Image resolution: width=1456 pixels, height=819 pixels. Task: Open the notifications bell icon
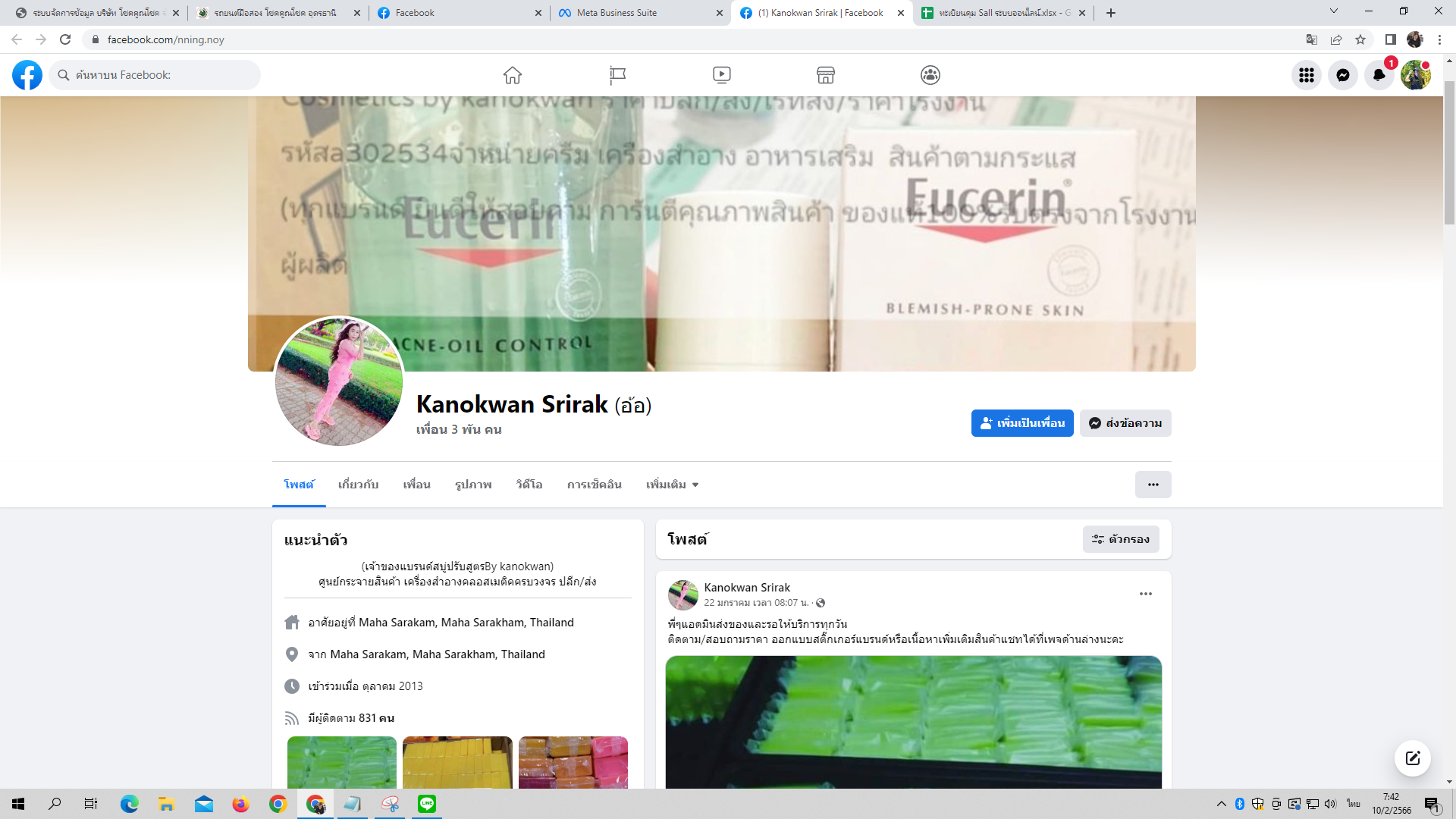[1379, 75]
